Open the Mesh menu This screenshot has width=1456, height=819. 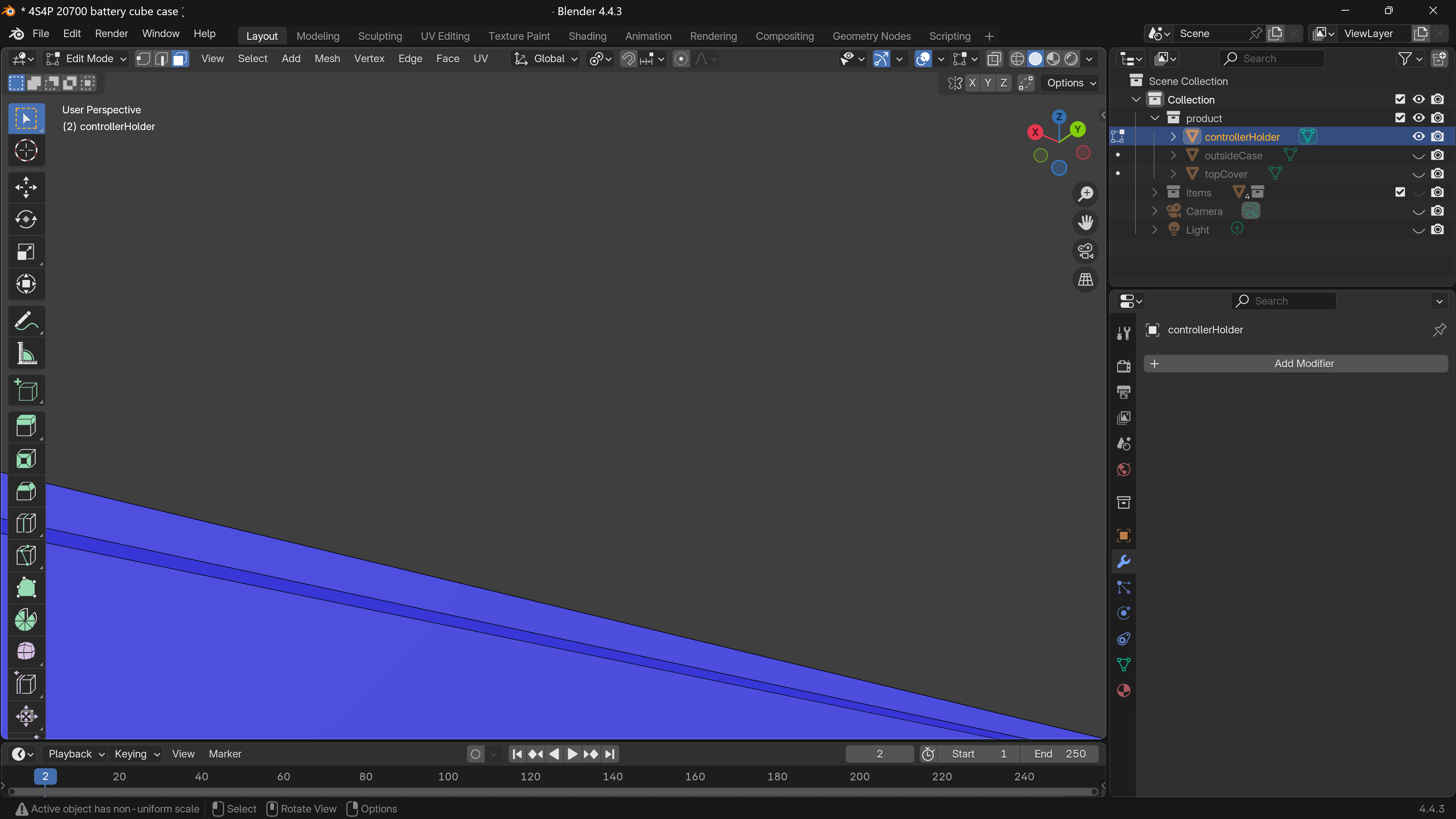tap(327, 59)
